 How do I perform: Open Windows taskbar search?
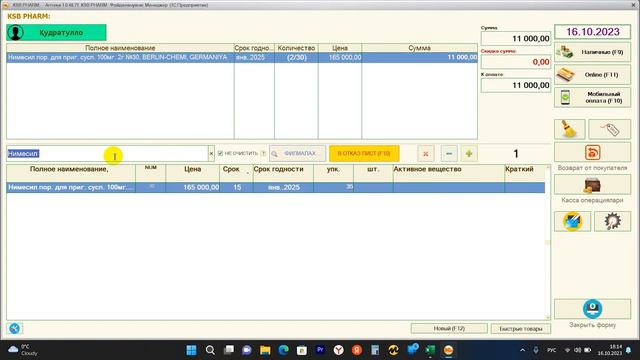click(x=210, y=350)
